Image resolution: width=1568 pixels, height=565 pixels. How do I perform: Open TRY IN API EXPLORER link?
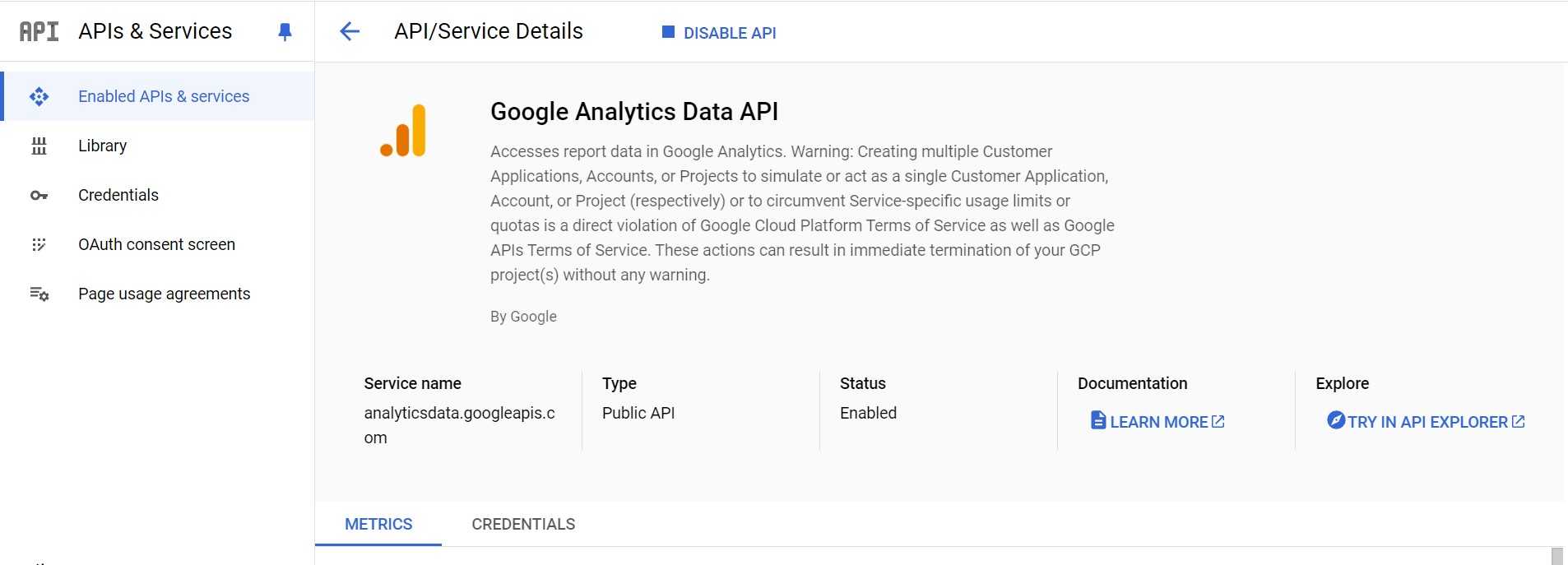pyautogui.click(x=1427, y=421)
